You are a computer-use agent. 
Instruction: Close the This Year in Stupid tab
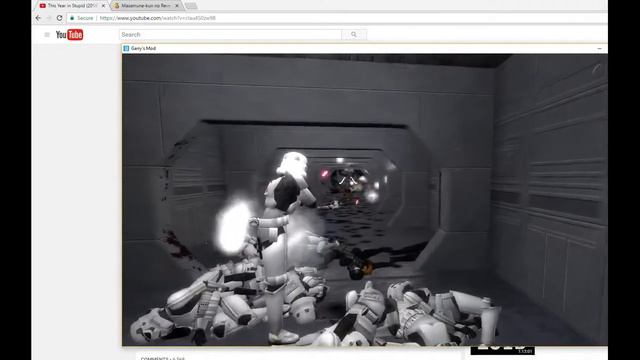pos(103,6)
